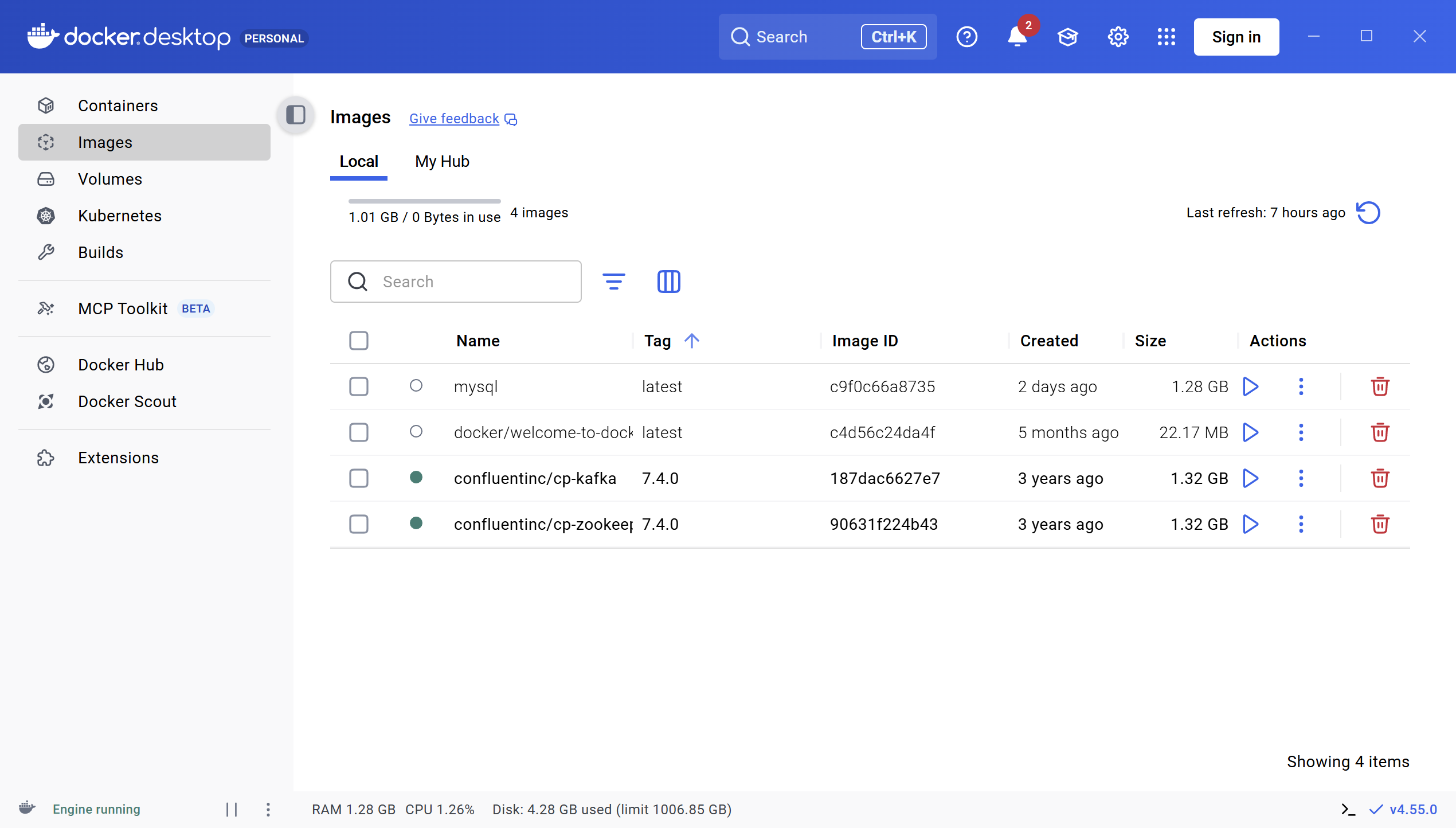Open Settings via the gear icon
The image size is (1456, 828).
[1117, 37]
